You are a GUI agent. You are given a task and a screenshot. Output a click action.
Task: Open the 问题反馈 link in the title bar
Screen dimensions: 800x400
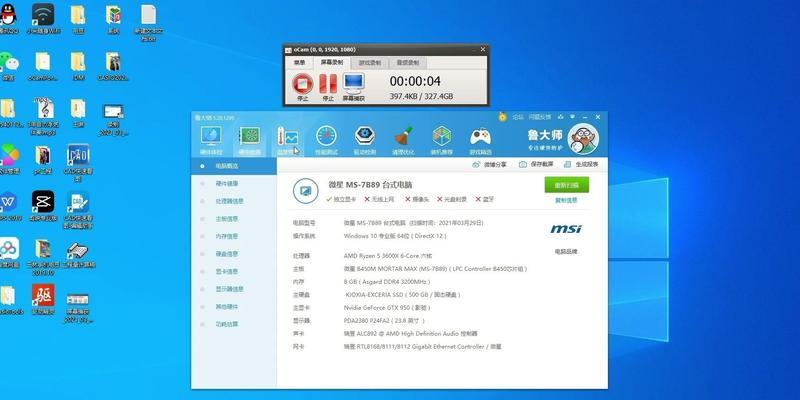click(x=539, y=117)
